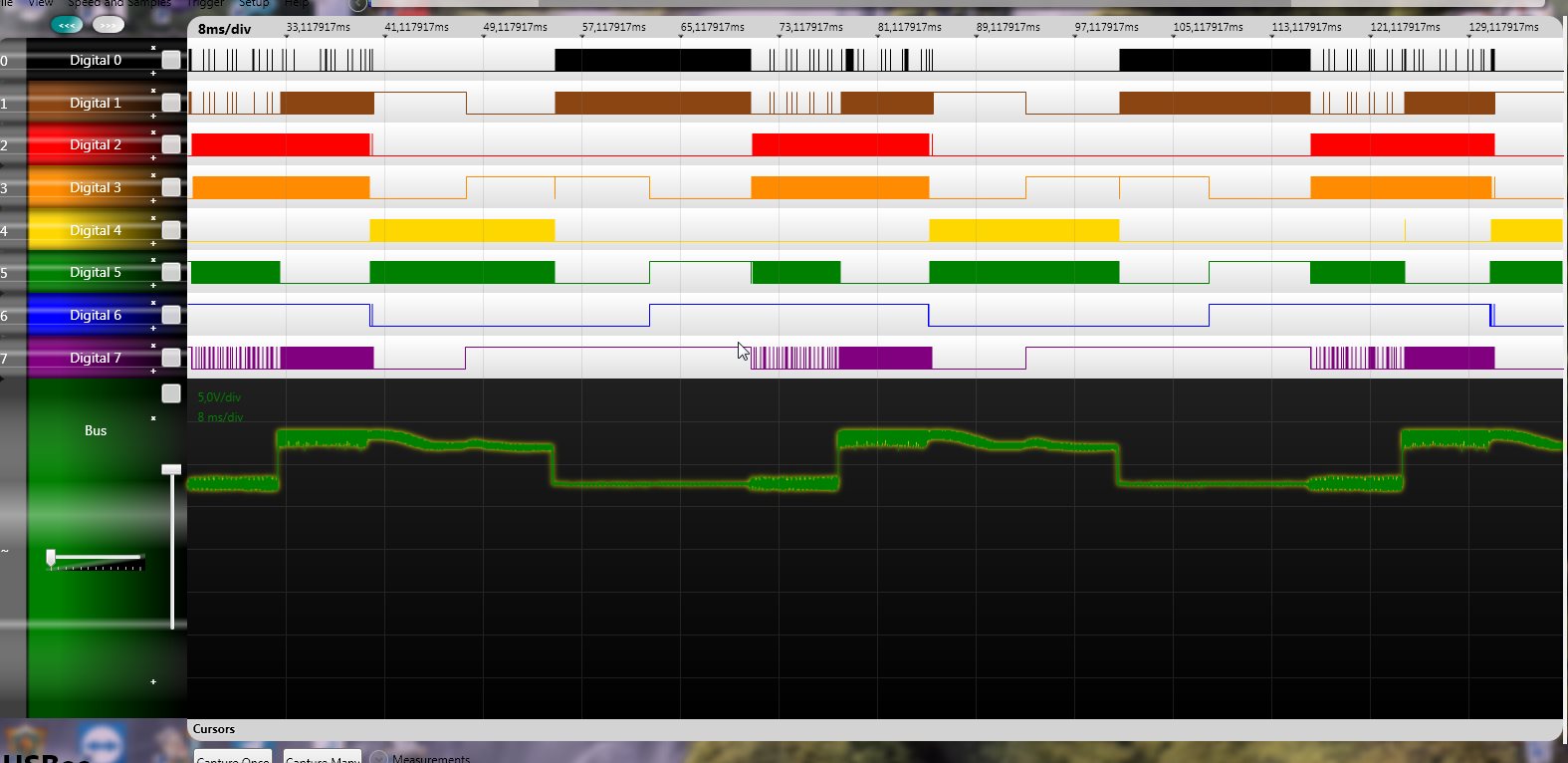The width and height of the screenshot is (1568, 763).
Task: Toggle the Digital 5 channel checkbox
Action: (x=171, y=272)
